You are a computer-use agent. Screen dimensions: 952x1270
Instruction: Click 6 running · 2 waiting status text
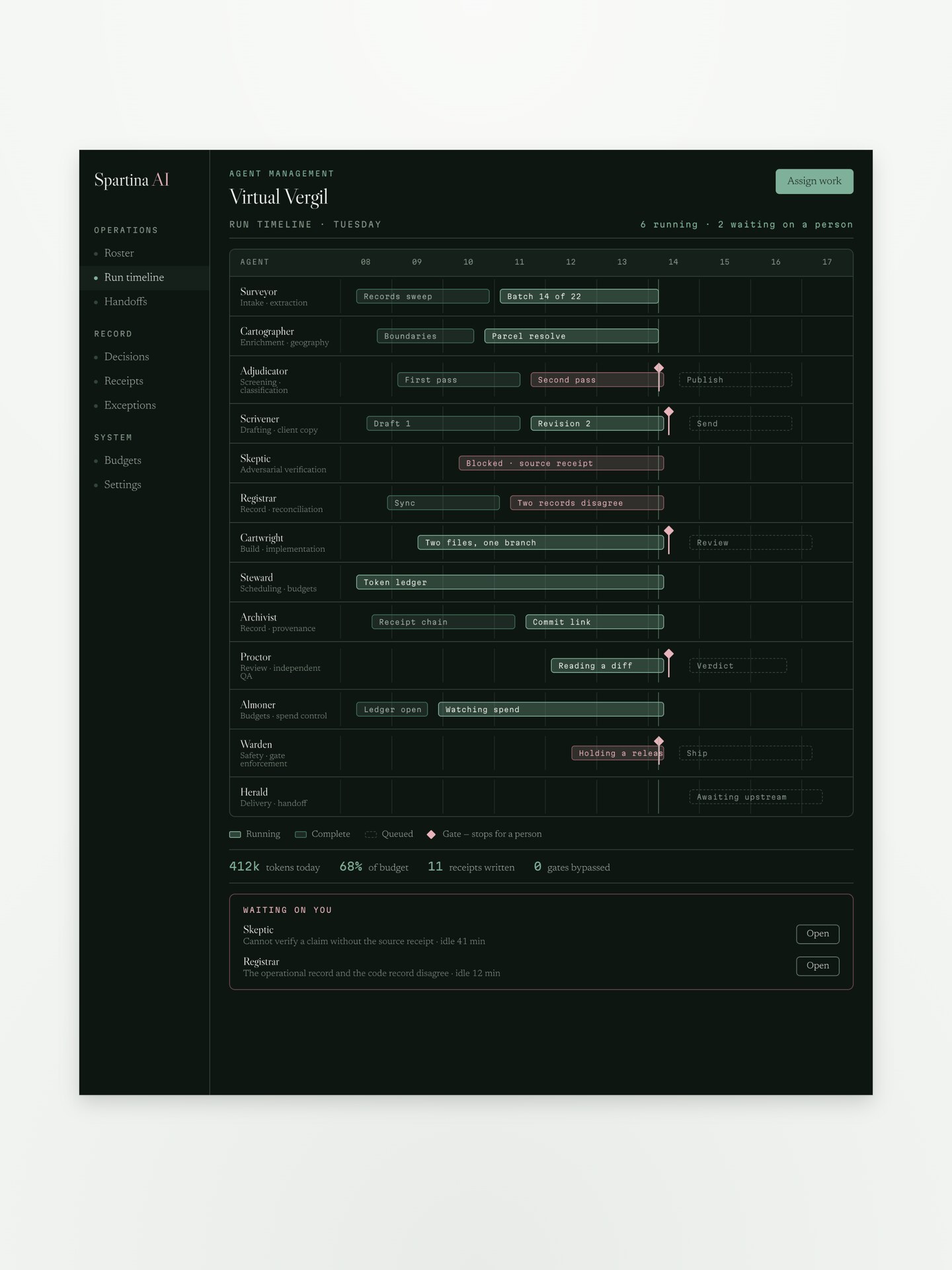pos(746,224)
